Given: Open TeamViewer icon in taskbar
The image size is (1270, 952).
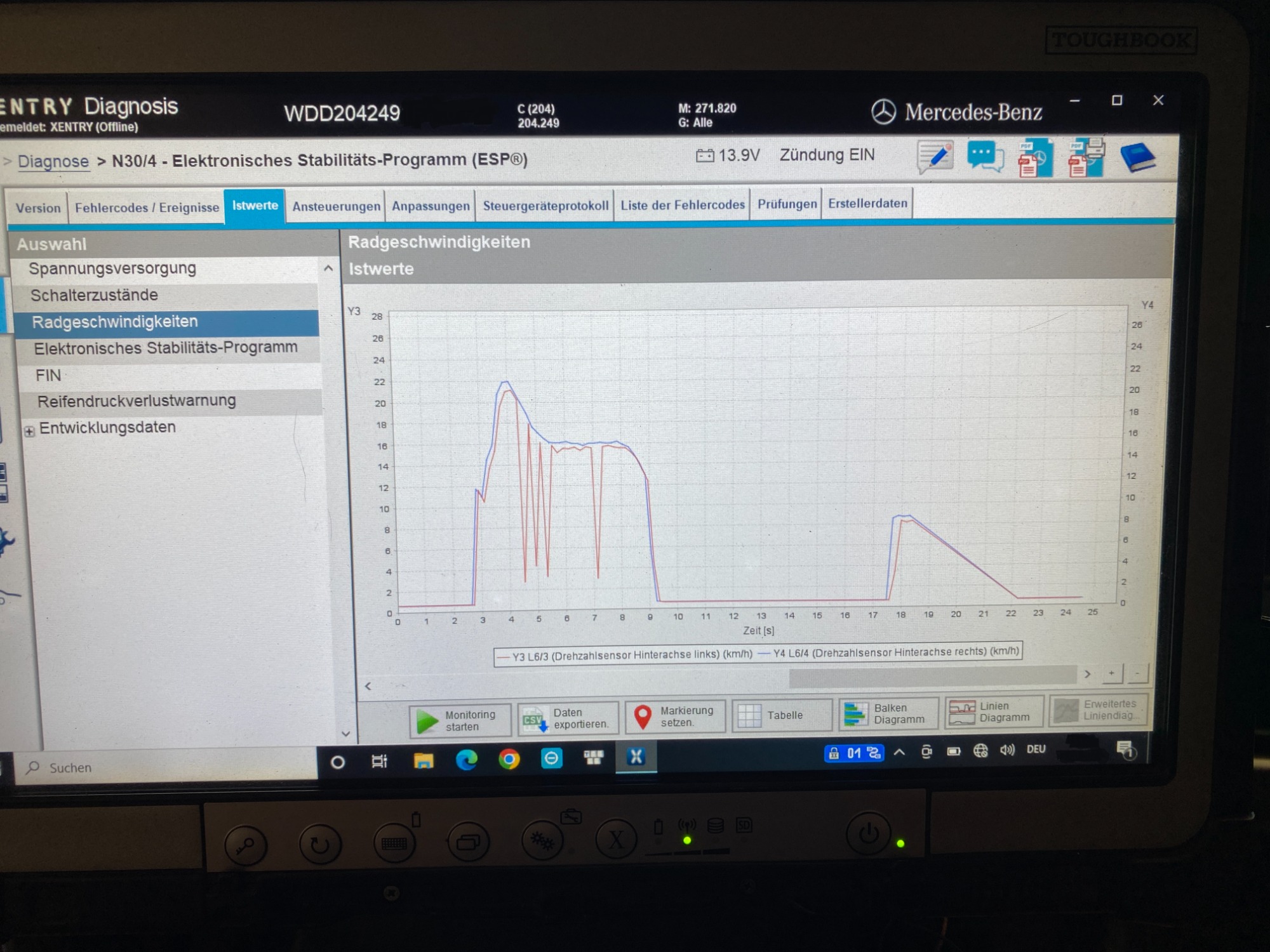Looking at the screenshot, I should (552, 758).
